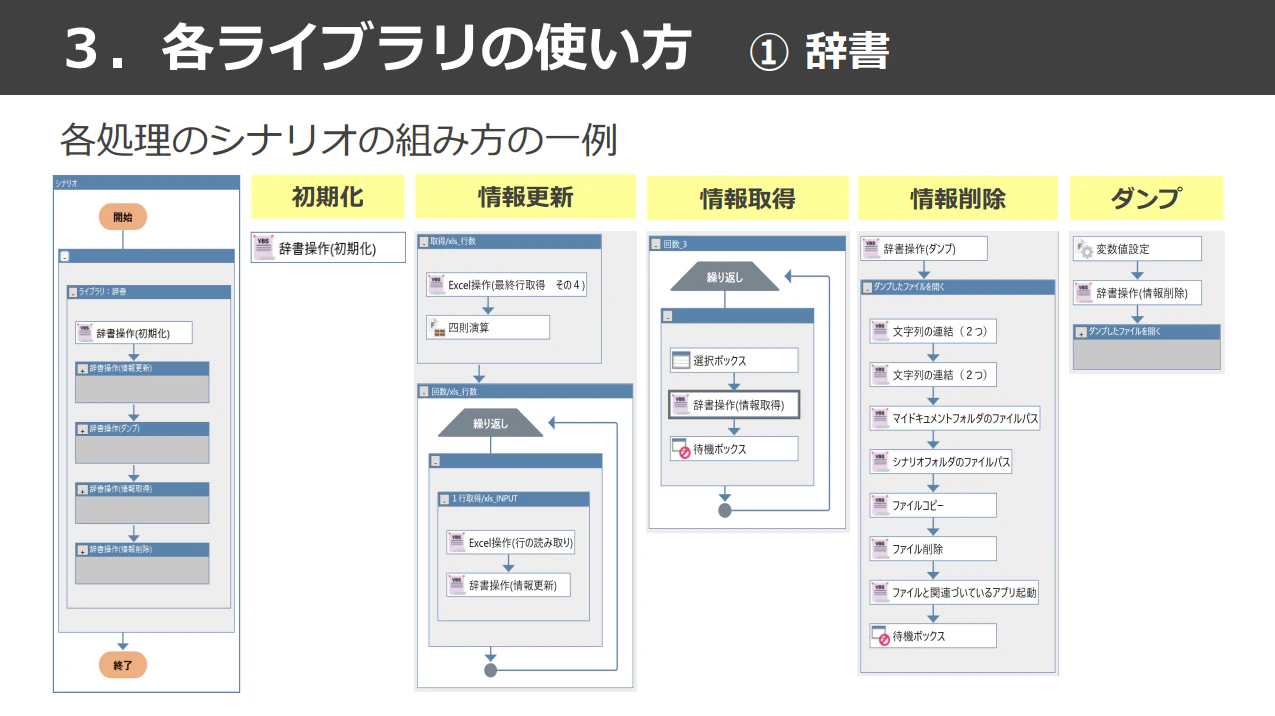Click the シナリオ panel title bar
Viewport: 1275px width, 716px height.
coord(146,183)
